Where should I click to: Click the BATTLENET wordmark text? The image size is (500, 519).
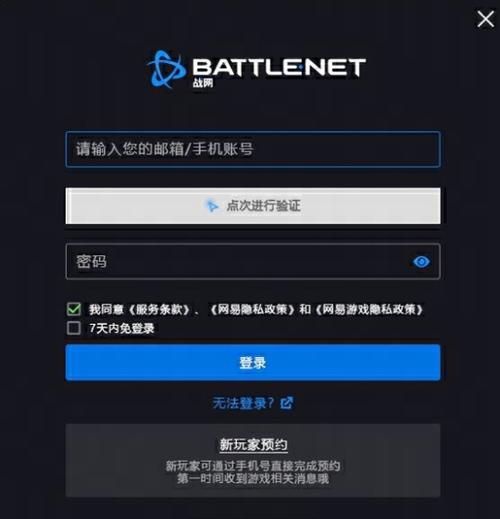click(279, 67)
